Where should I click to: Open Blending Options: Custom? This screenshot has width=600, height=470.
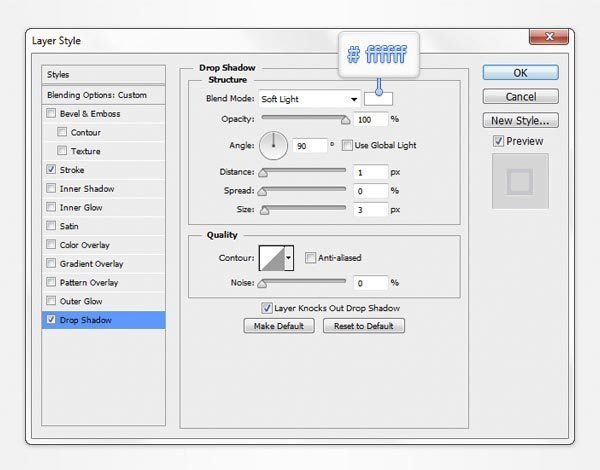coord(103,95)
